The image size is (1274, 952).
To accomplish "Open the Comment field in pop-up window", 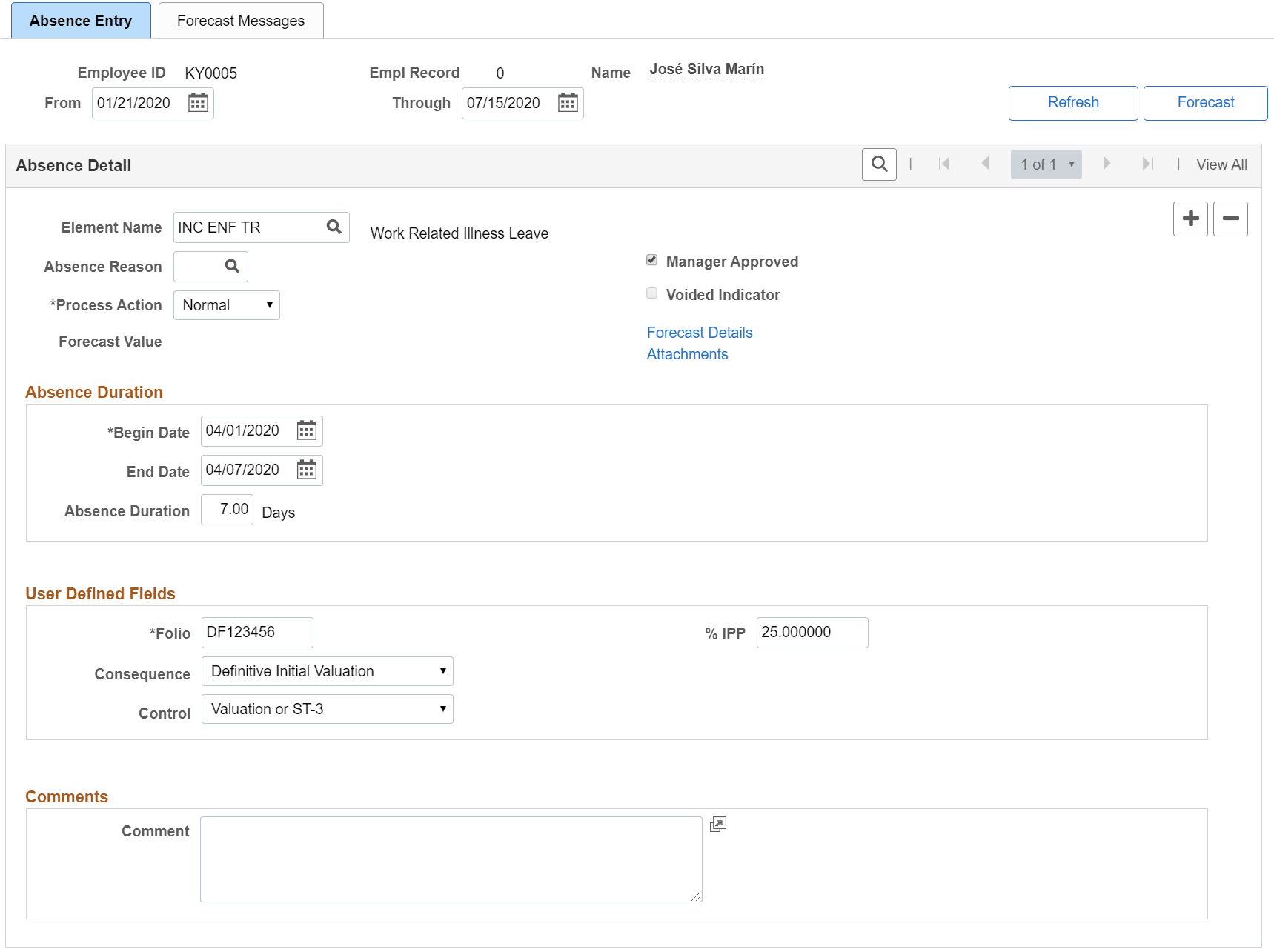I will click(x=718, y=825).
